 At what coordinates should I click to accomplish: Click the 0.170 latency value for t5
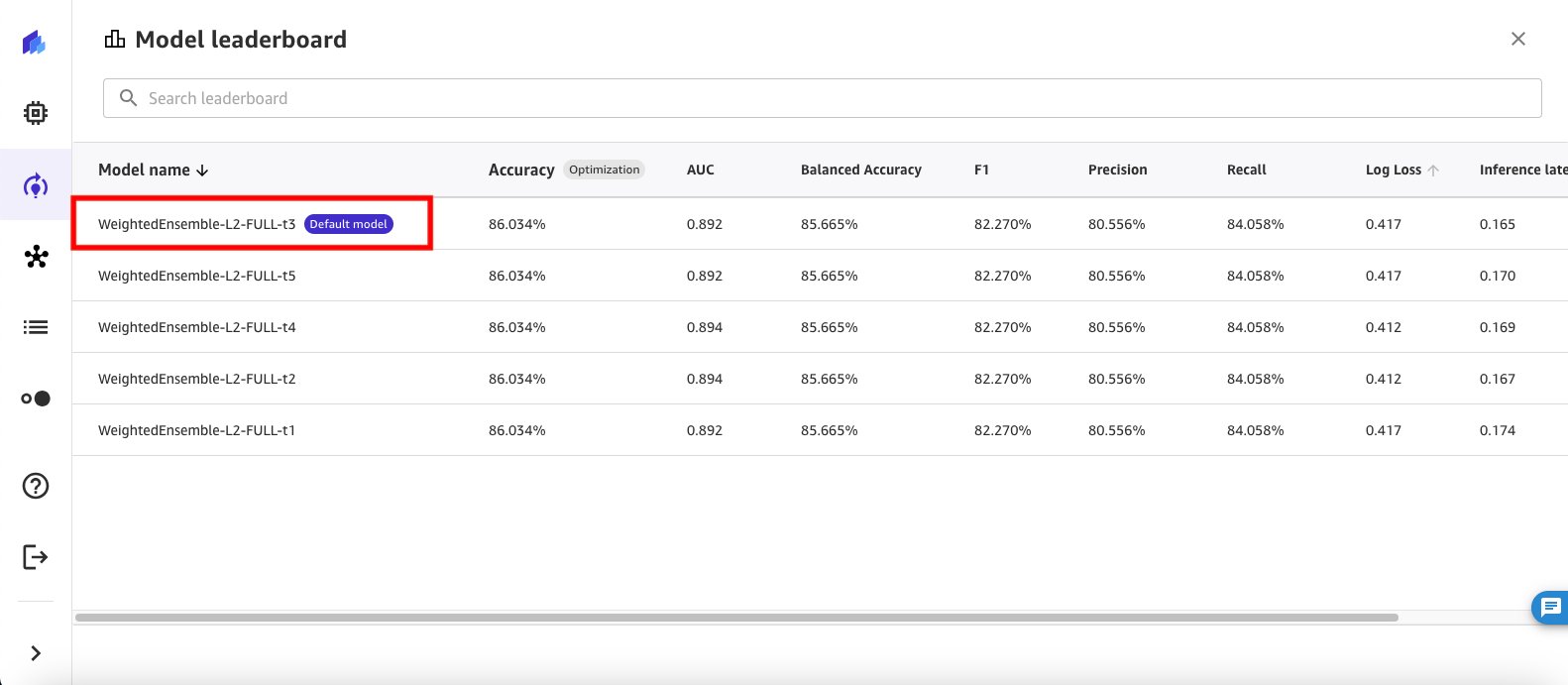tap(1497, 276)
